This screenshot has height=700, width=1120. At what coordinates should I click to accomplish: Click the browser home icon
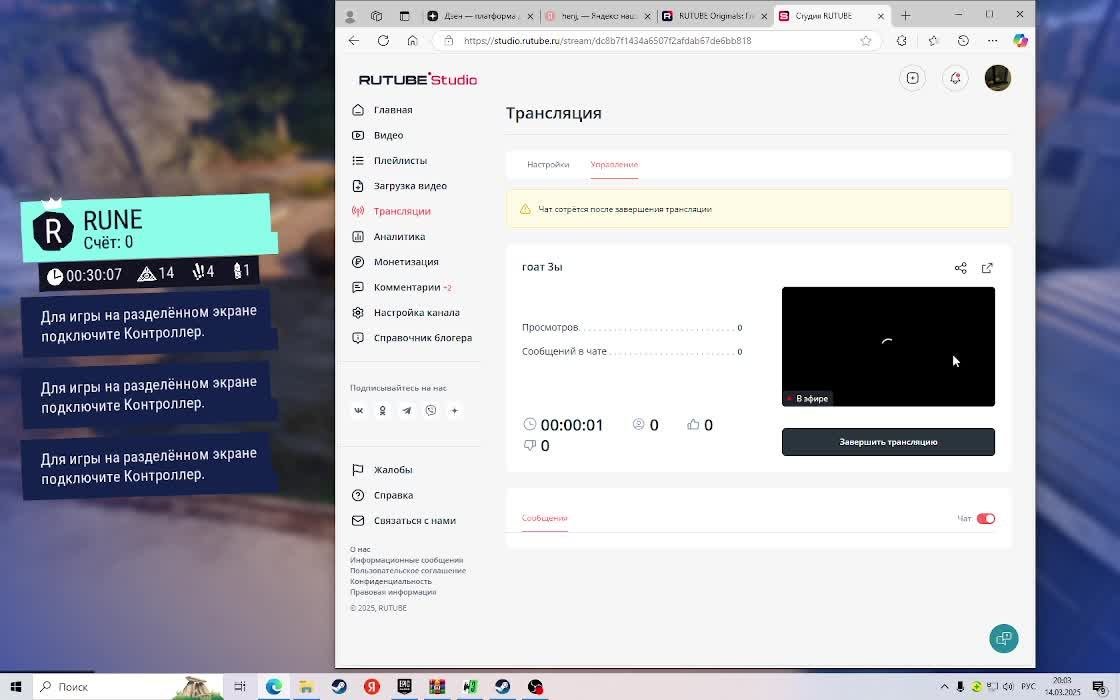(x=412, y=41)
